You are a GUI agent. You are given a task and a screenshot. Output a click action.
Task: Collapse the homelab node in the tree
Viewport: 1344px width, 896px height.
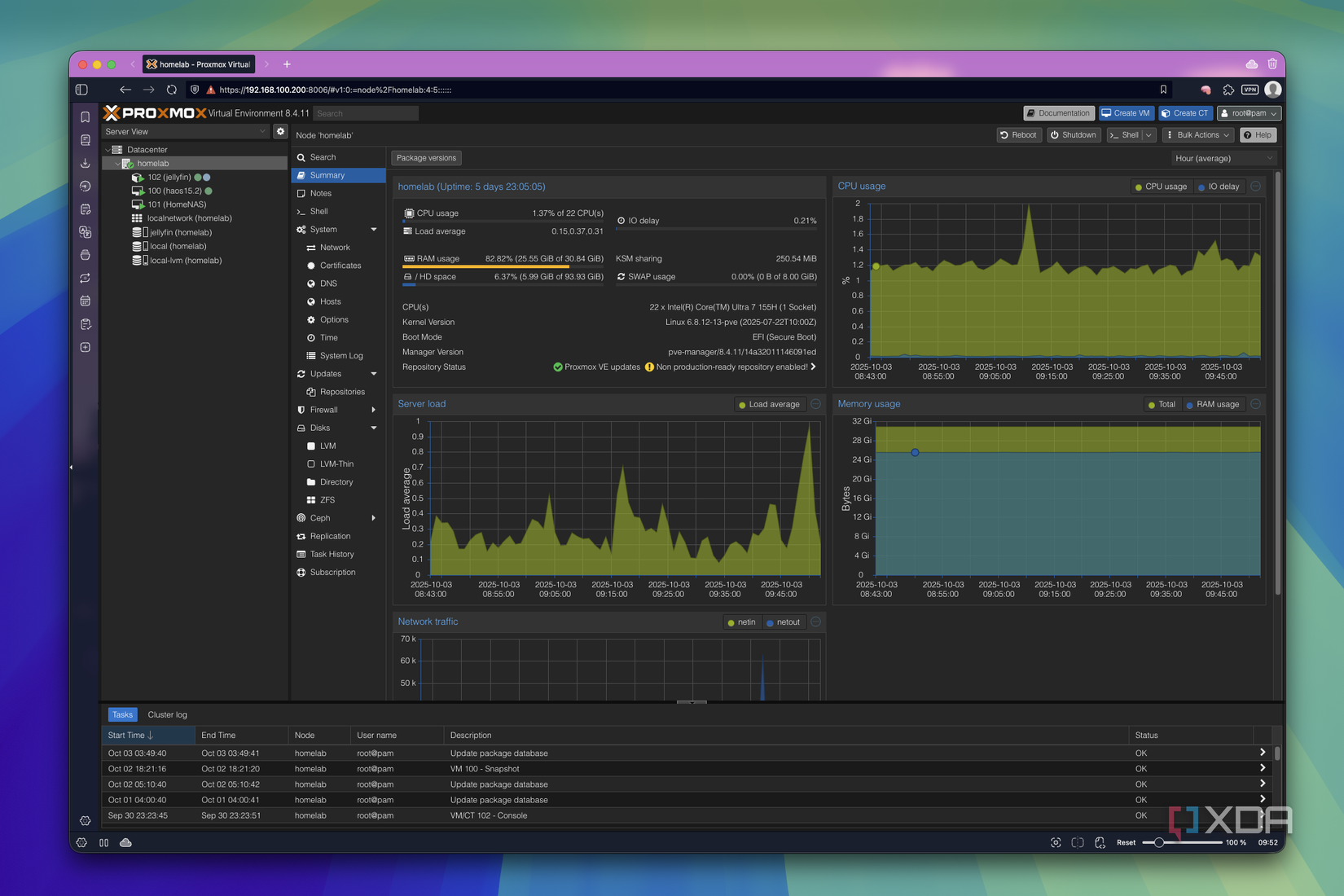pos(117,163)
